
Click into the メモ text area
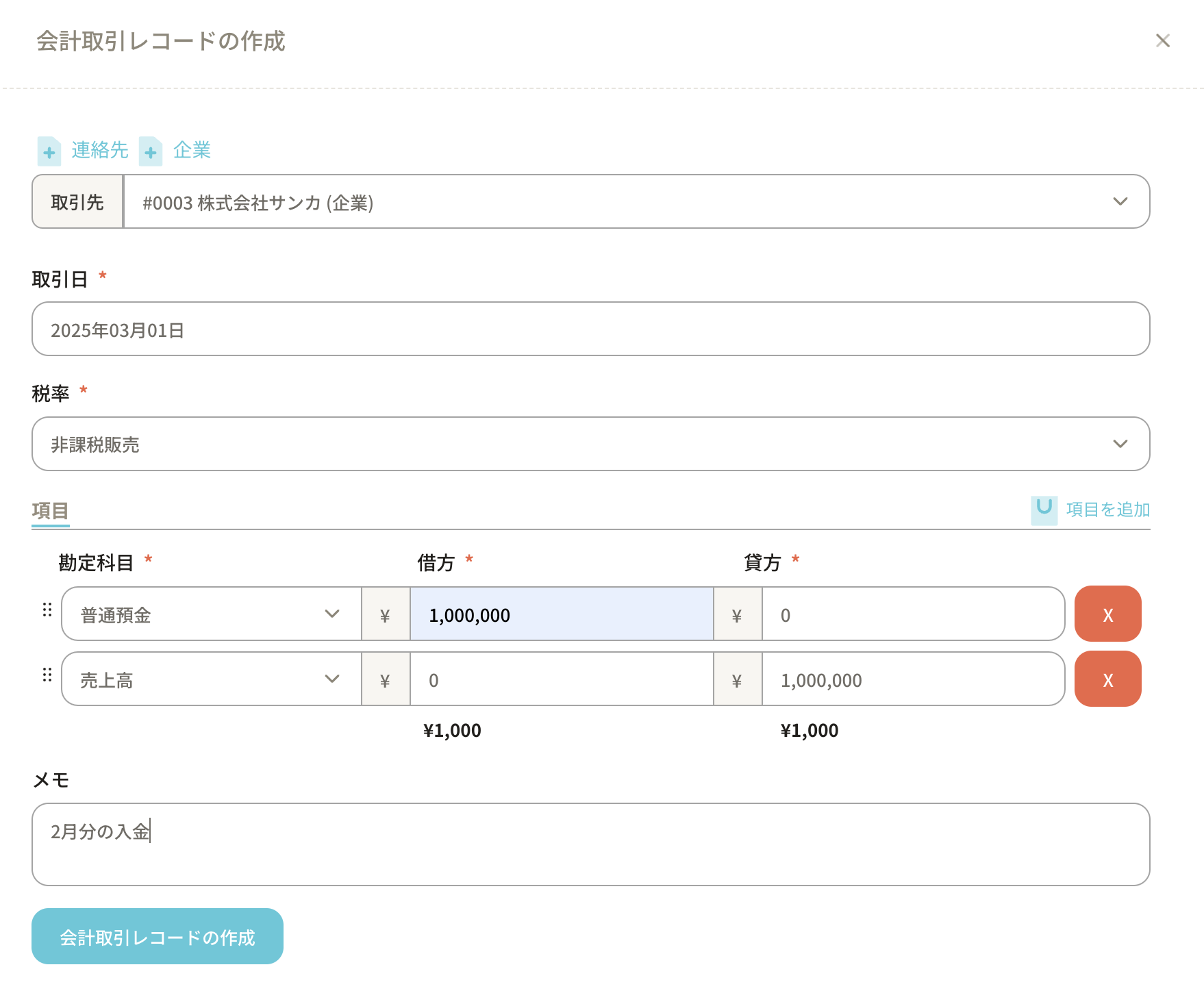pyautogui.click(x=590, y=844)
